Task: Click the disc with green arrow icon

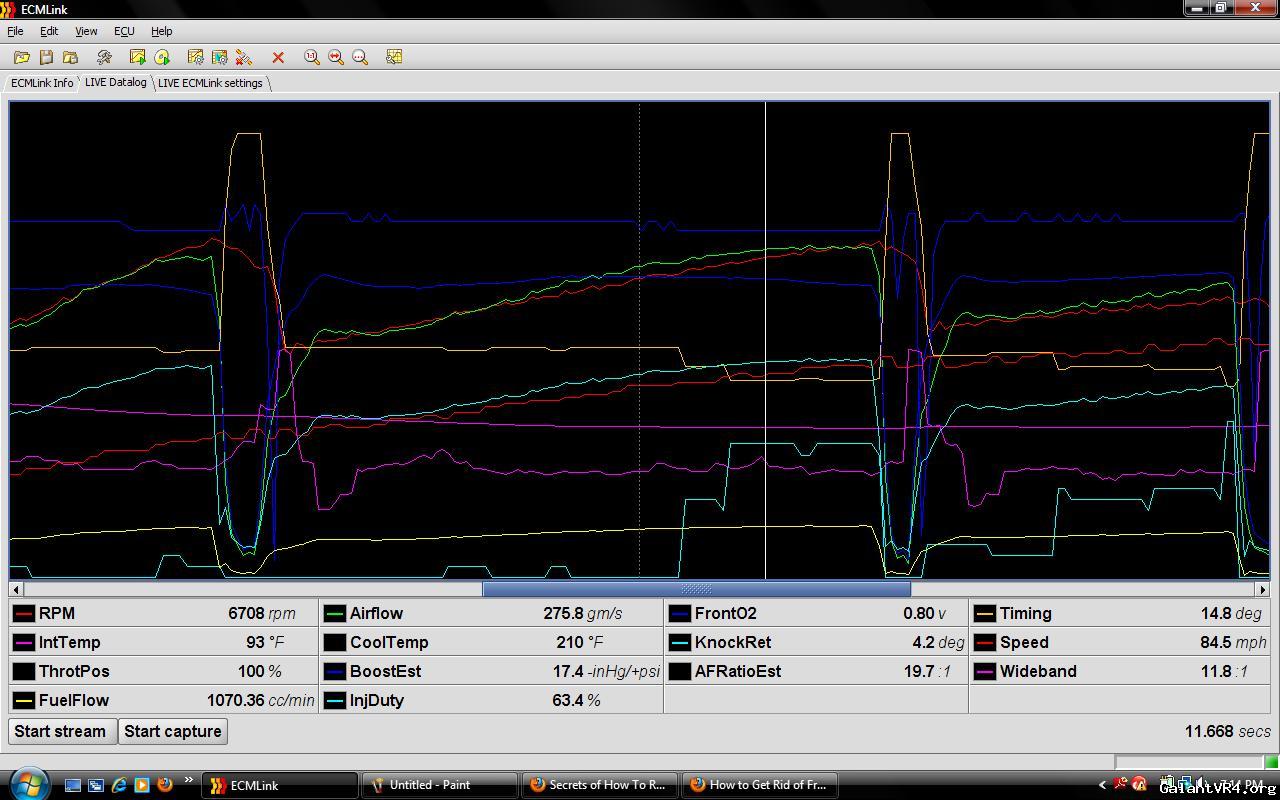Action: click(162, 58)
